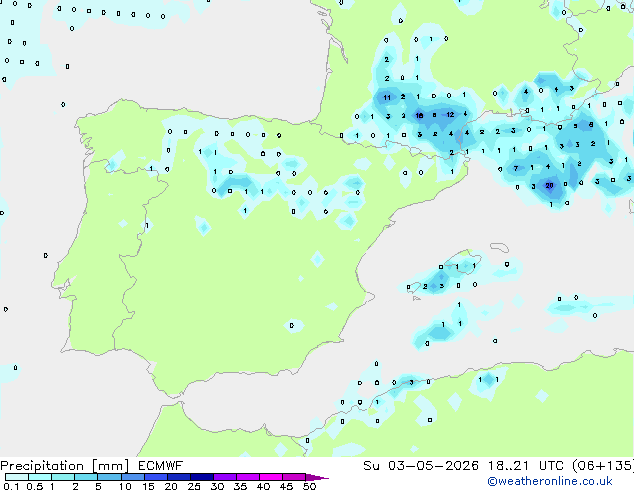The width and height of the screenshot is (634, 490).
Task: Select the legend scale label "15"
Action: (x=148, y=486)
